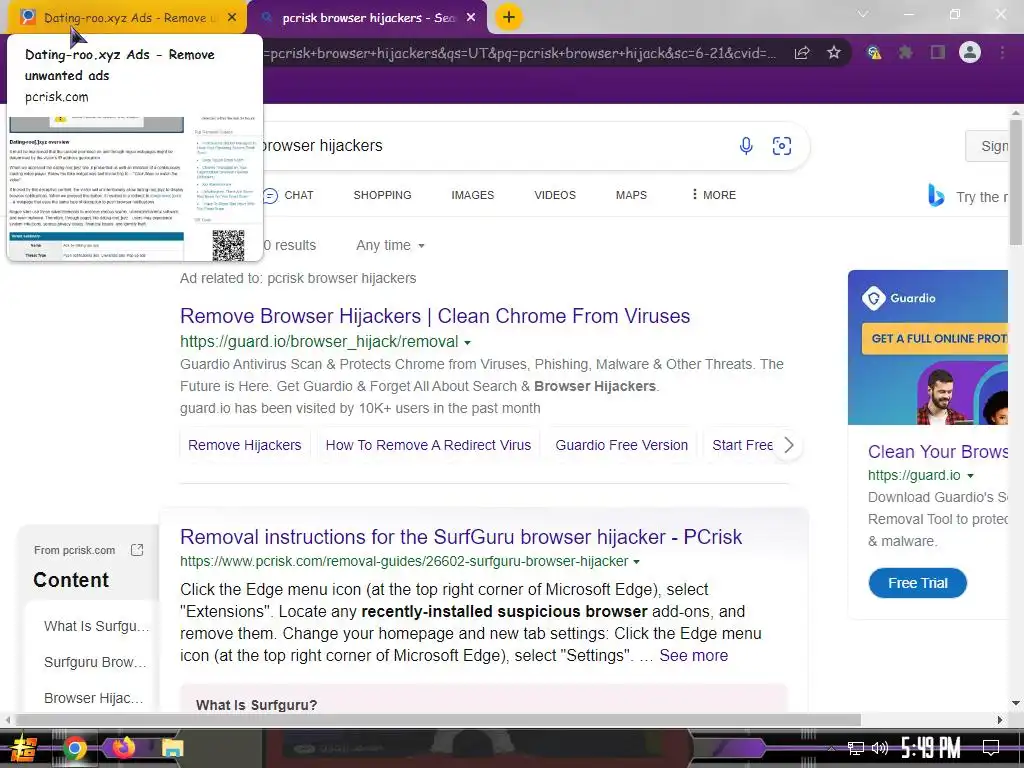This screenshot has width=1024, height=768.
Task: Jump to What Is Surfgu... section
Action: (97, 626)
